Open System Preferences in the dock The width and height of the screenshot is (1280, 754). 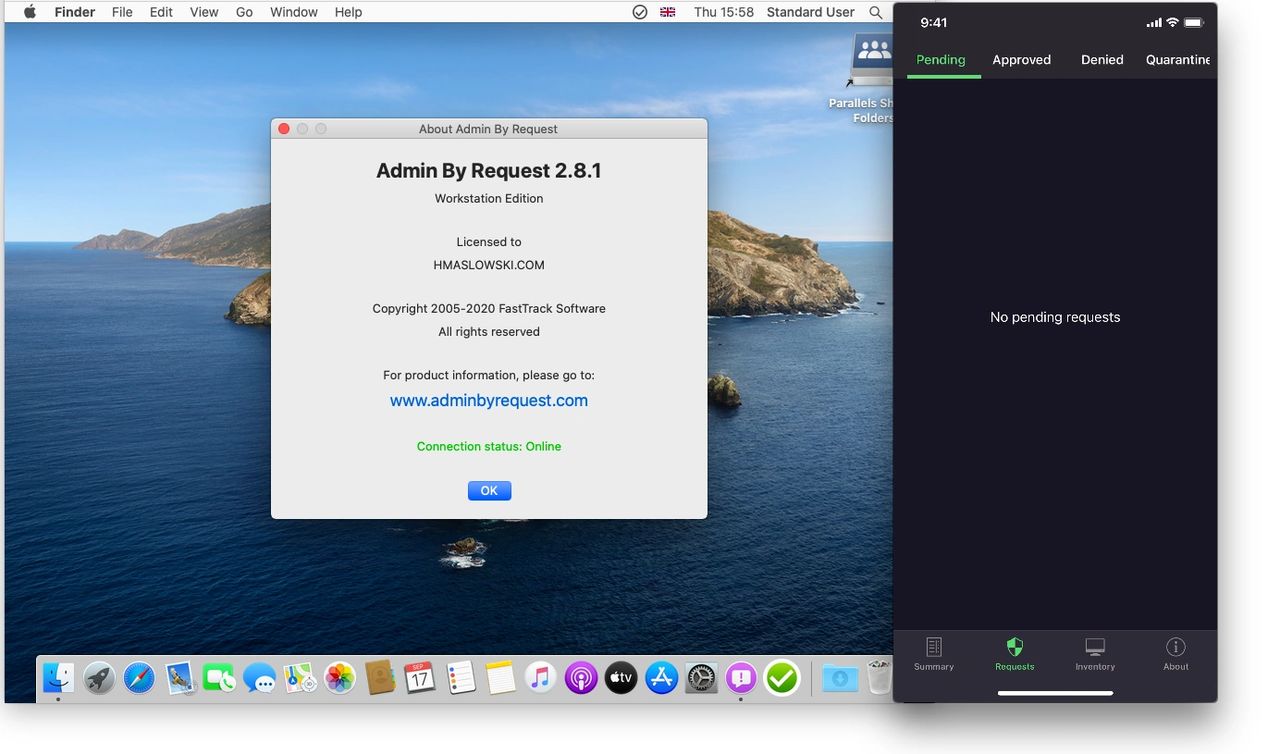[x=701, y=678]
